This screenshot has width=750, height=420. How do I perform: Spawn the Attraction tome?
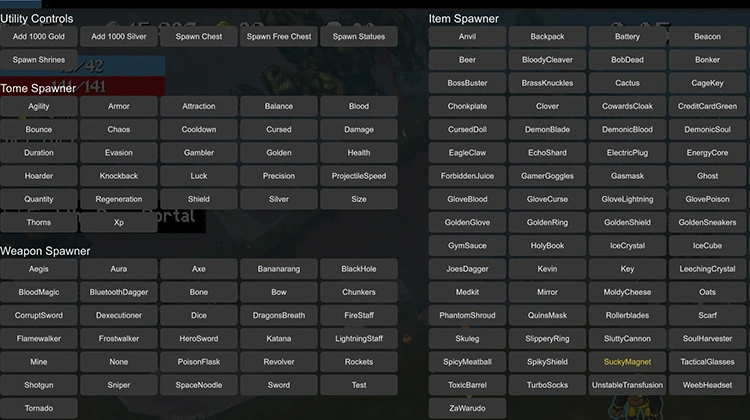point(199,106)
